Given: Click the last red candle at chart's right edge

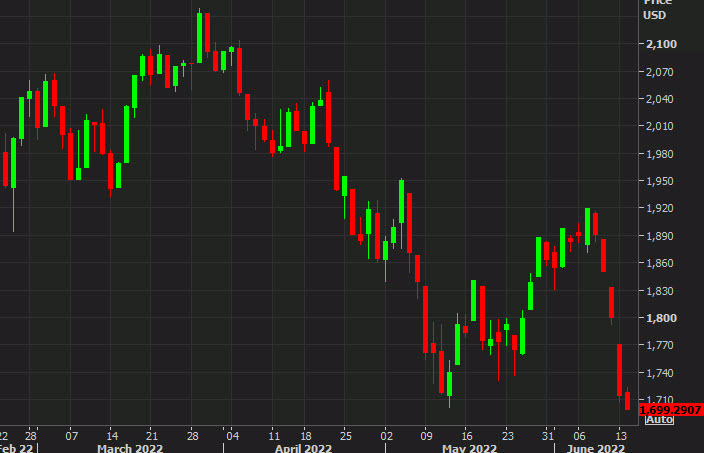Looking at the screenshot, I should tap(627, 400).
